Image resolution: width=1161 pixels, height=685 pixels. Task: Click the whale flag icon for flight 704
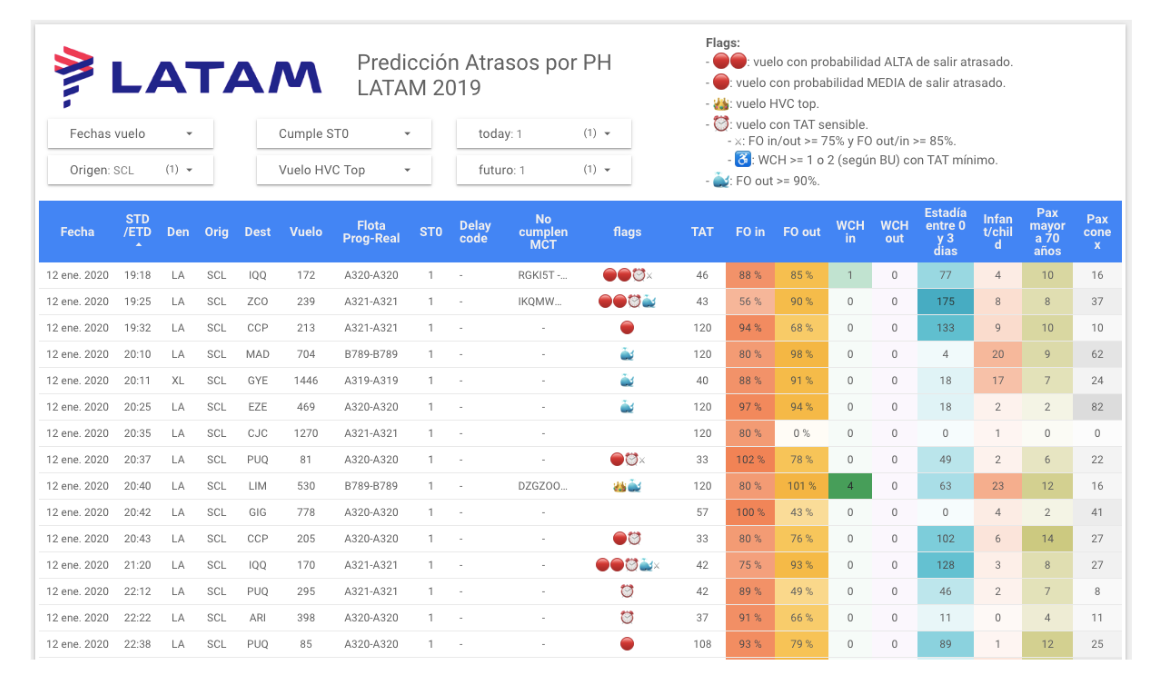tap(627, 354)
